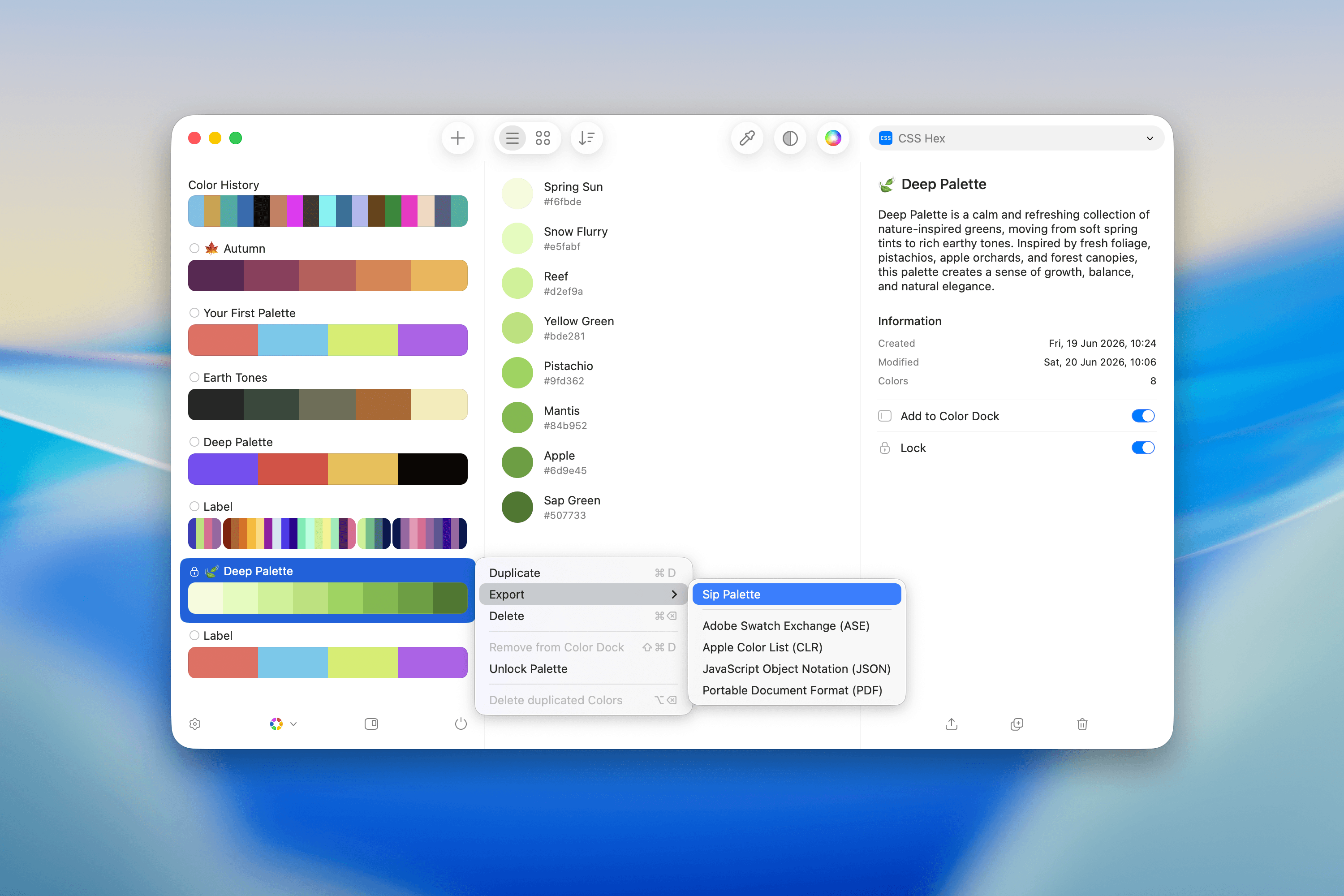Click the Autumn palette color strip
The image size is (1344, 896).
coord(328,276)
